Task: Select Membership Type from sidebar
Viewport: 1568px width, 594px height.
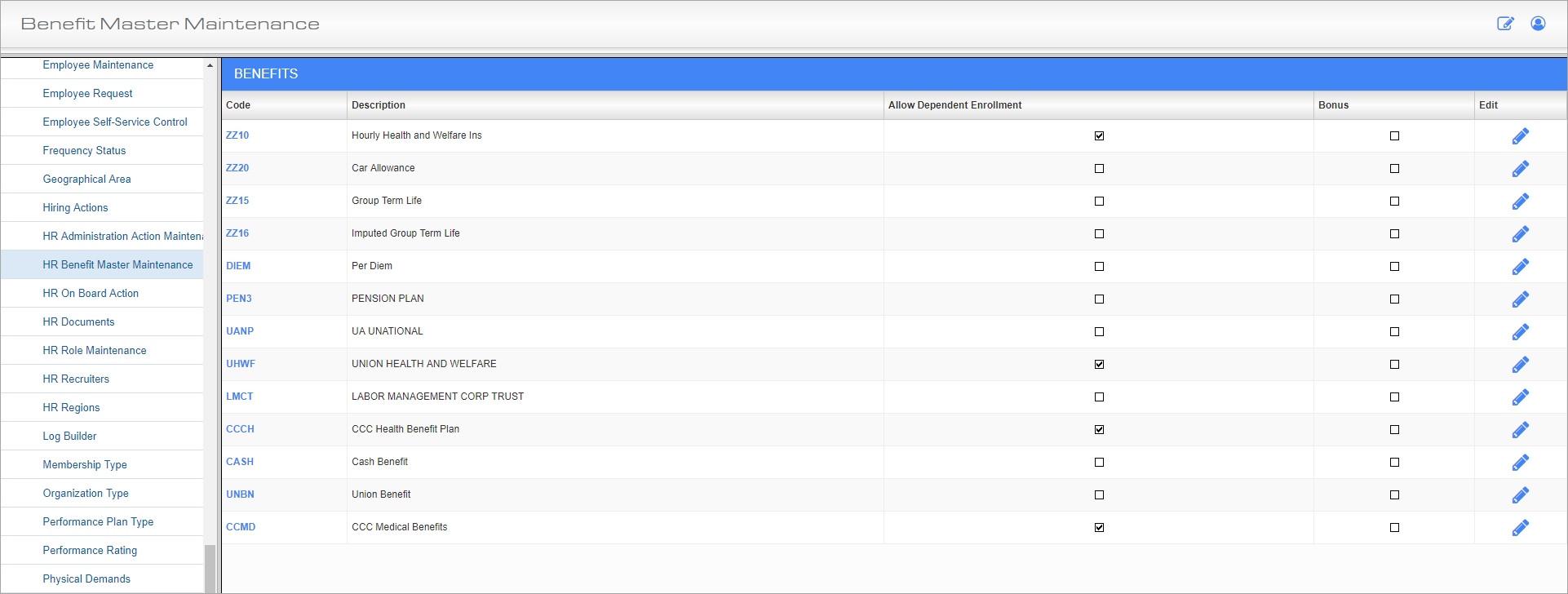Action: coord(85,464)
